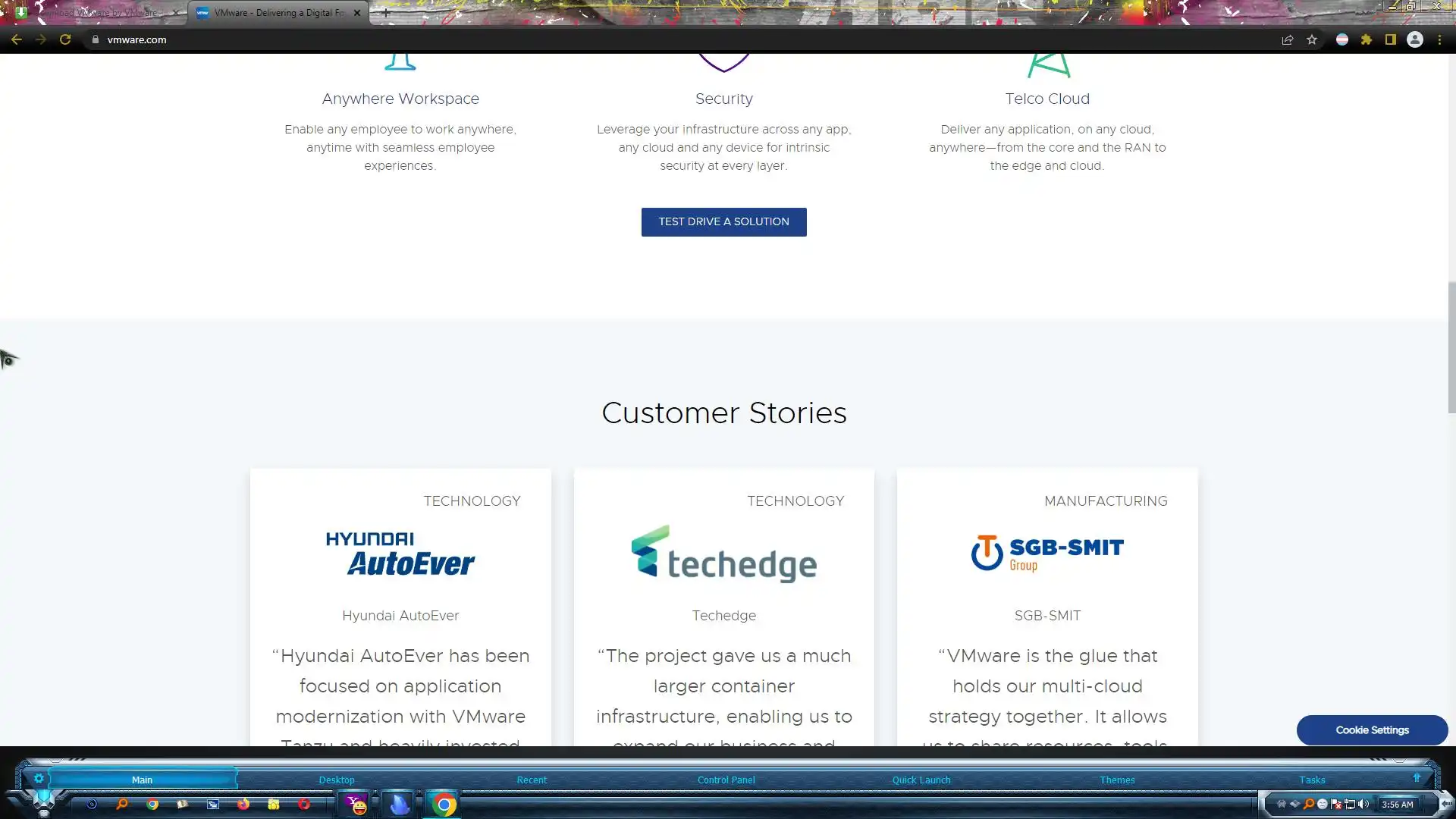The image size is (1456, 819).
Task: Click the up arrows expander beside Tasks
Action: [1417, 778]
